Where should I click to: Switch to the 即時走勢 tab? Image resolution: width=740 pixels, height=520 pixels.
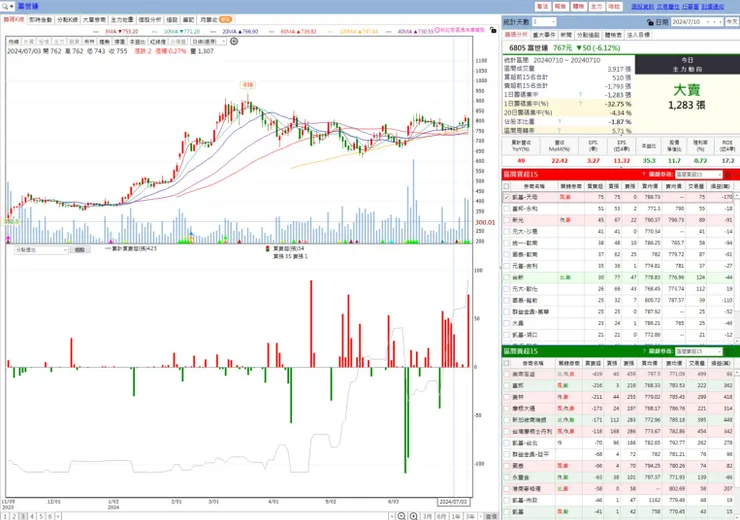click(x=41, y=20)
